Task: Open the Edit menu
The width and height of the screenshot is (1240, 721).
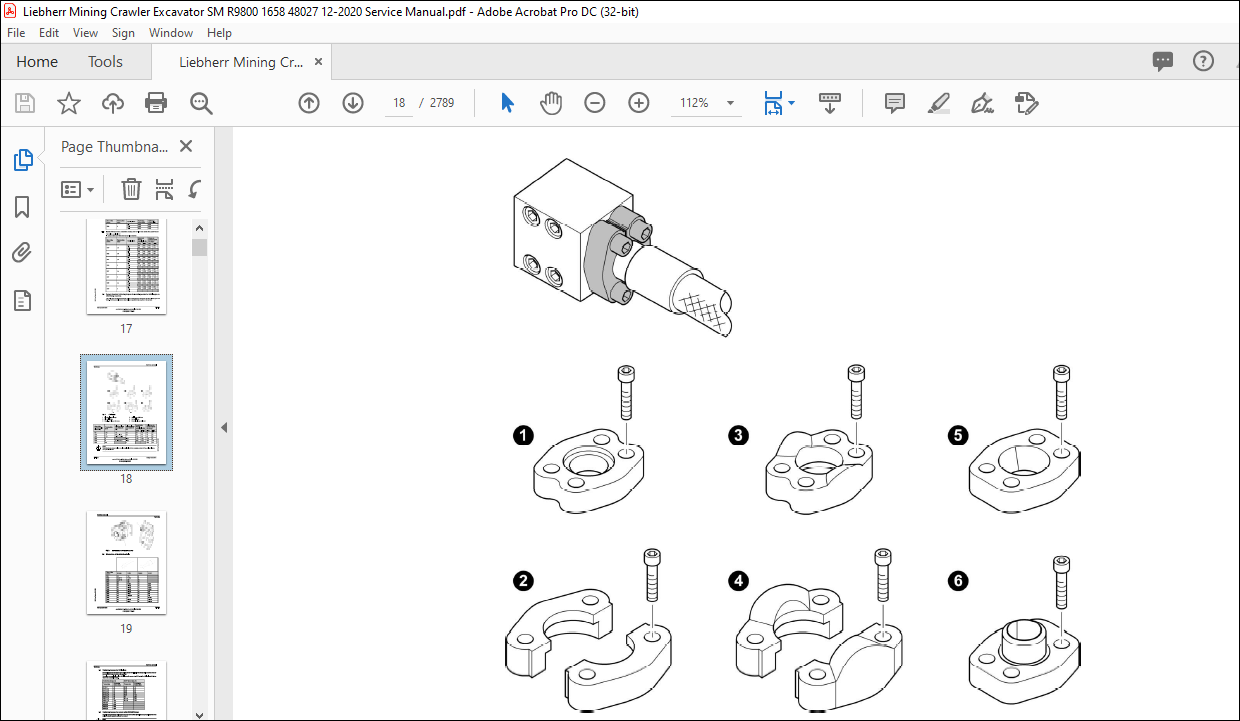Action: pyautogui.click(x=49, y=33)
